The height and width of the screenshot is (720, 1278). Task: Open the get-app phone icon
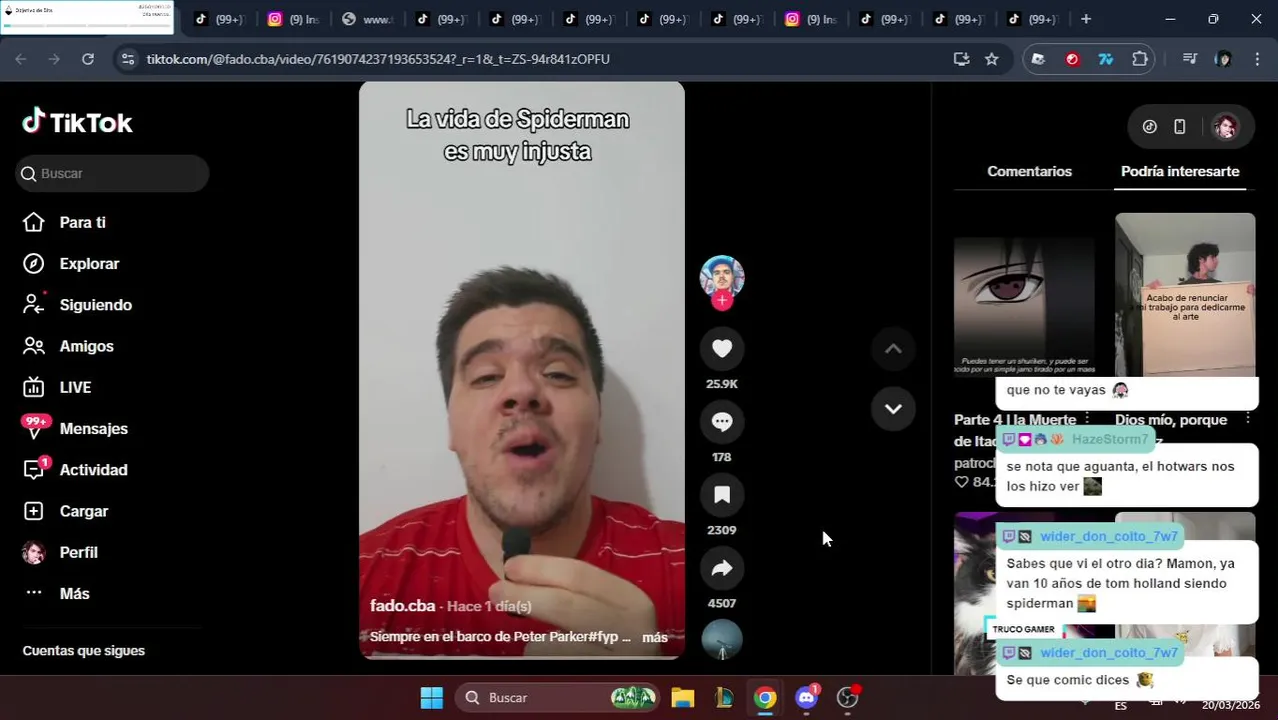tap(1180, 126)
